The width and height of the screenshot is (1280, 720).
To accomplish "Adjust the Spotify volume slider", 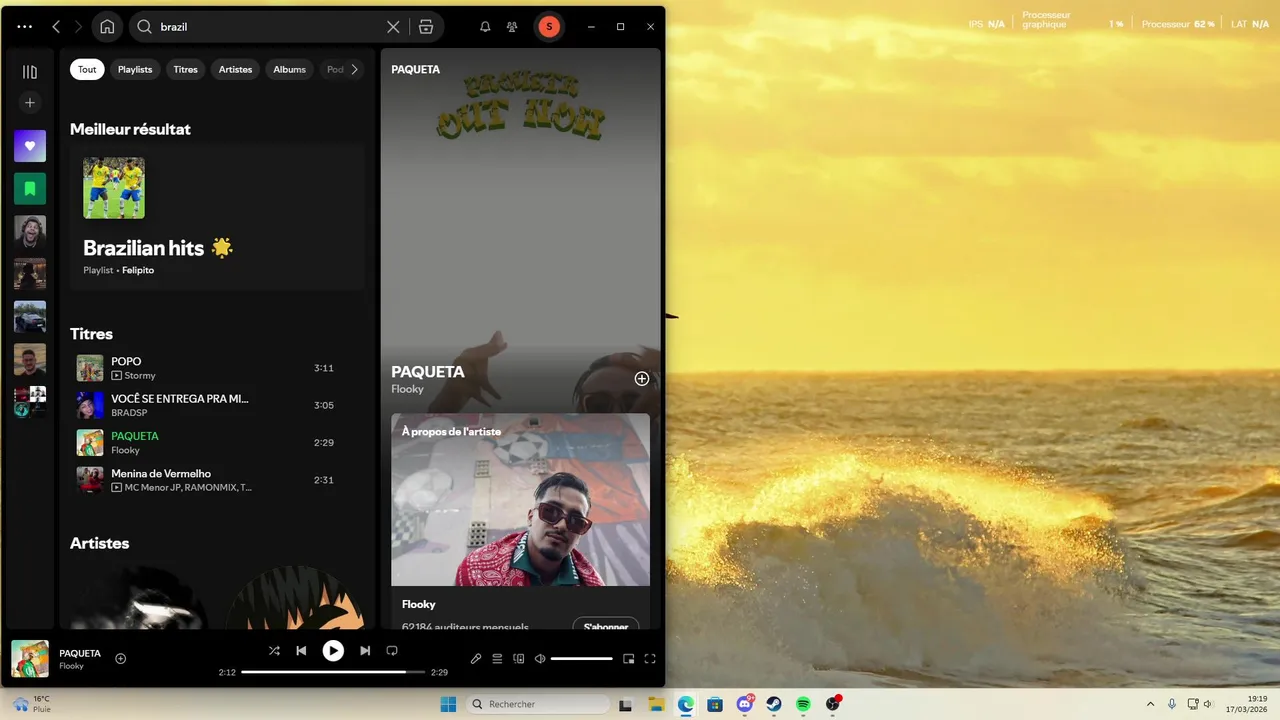I will pyautogui.click(x=582, y=658).
